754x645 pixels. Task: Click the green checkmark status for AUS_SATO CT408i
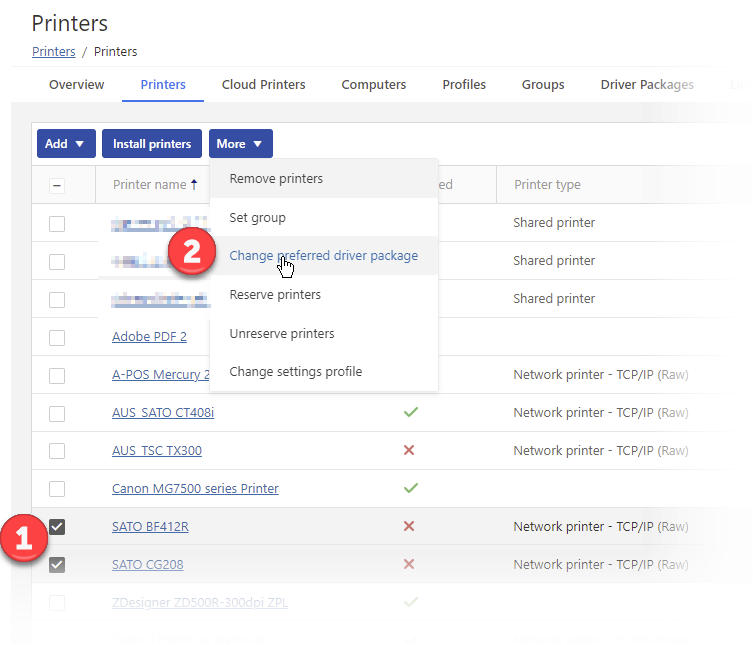(x=410, y=412)
